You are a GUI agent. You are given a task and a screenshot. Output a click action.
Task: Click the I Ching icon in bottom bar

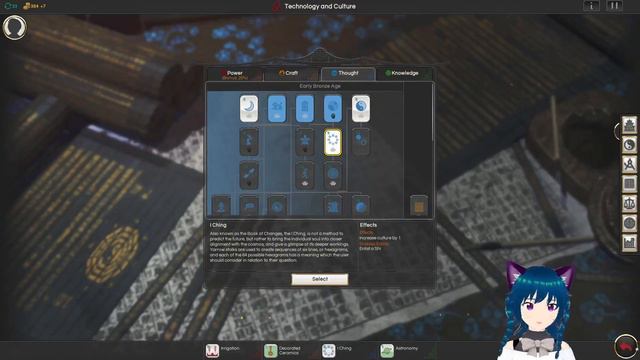pyautogui.click(x=328, y=351)
